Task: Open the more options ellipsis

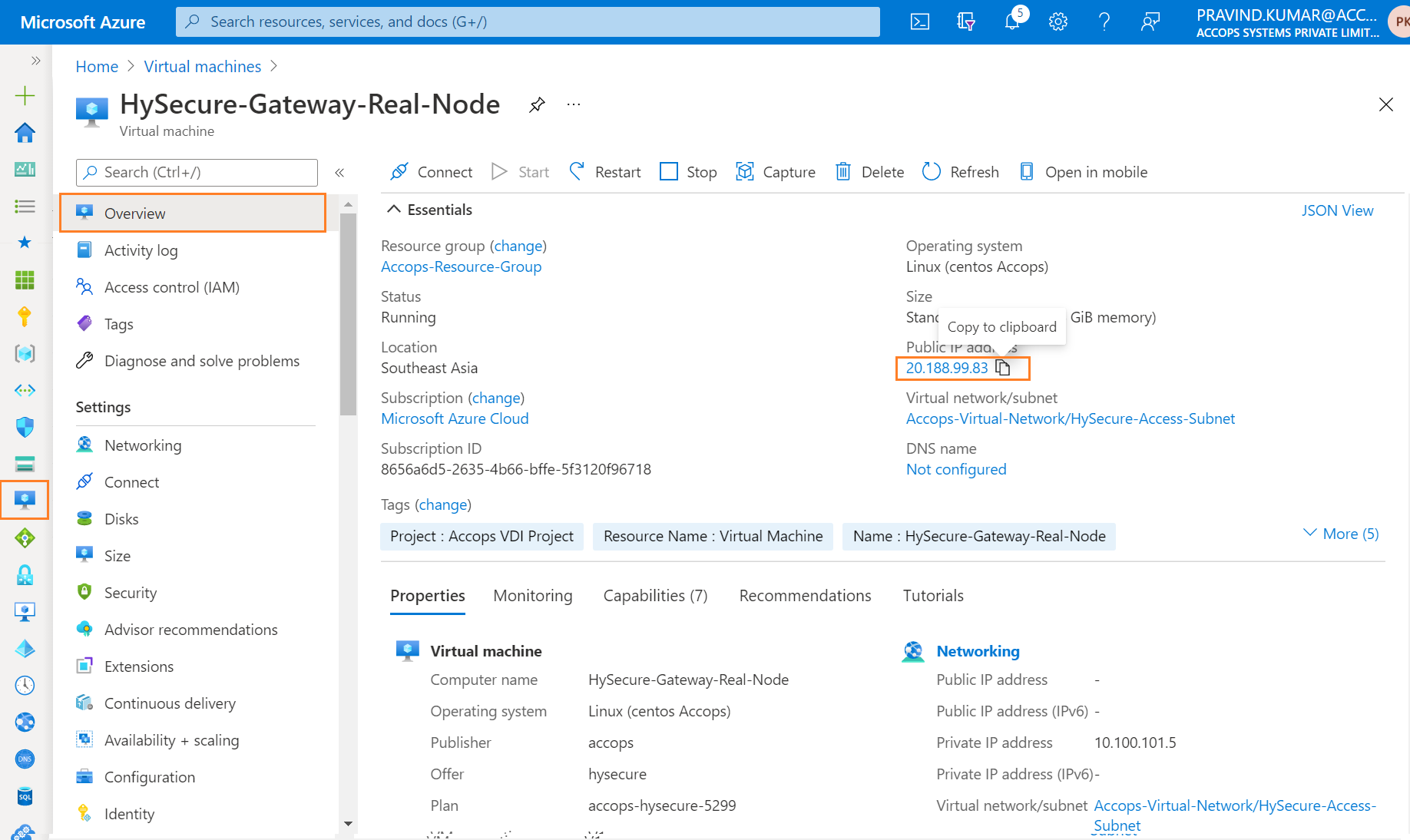Action: click(x=574, y=104)
